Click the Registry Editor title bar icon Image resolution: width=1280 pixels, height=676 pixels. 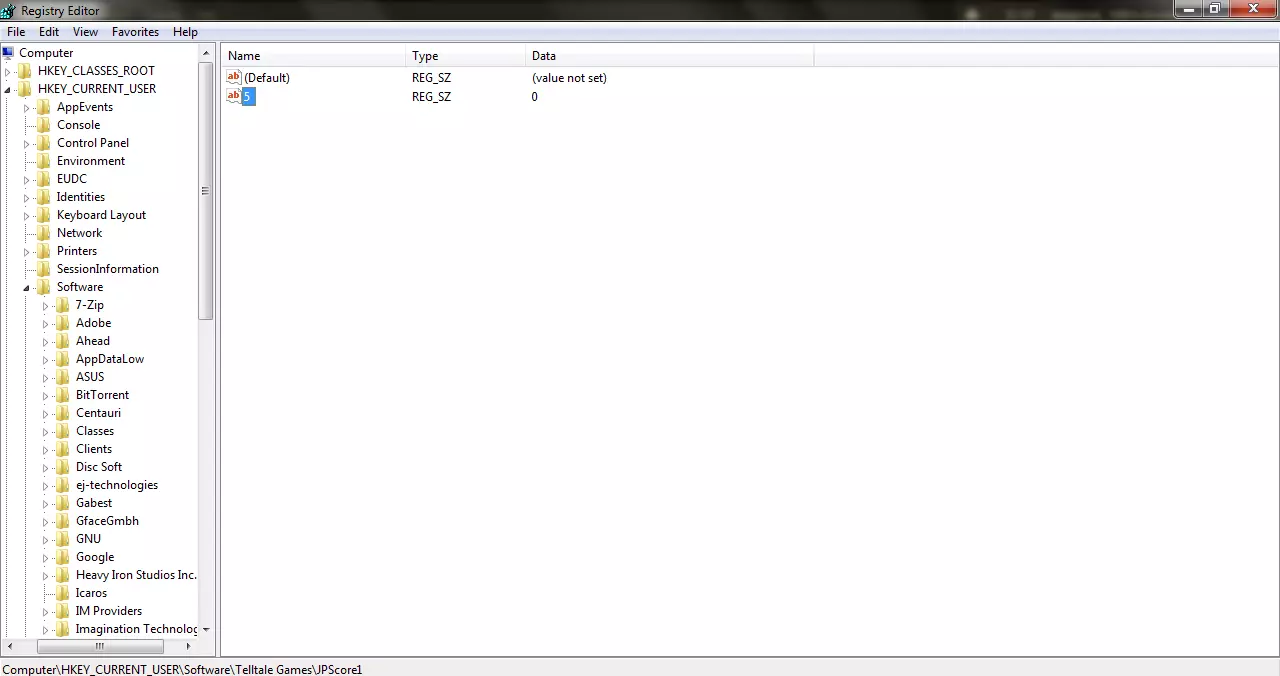[8, 11]
